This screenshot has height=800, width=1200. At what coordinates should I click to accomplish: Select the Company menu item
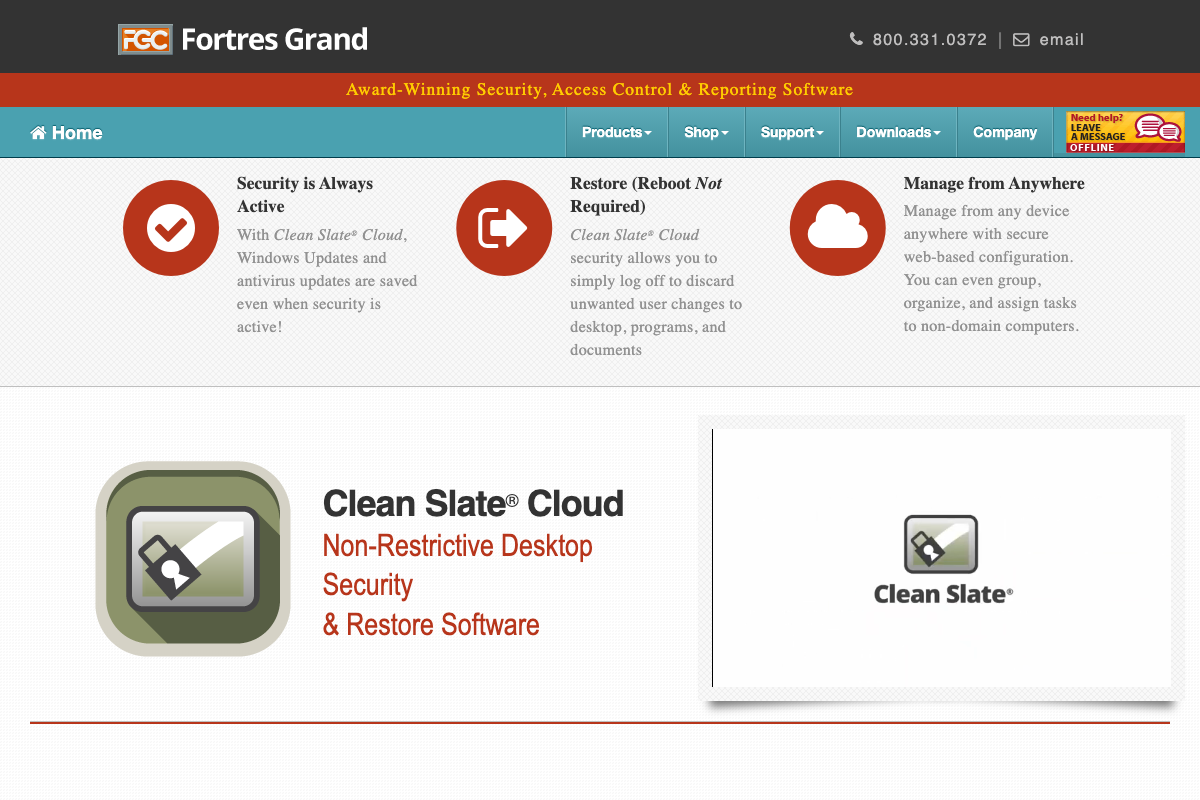tap(1005, 132)
